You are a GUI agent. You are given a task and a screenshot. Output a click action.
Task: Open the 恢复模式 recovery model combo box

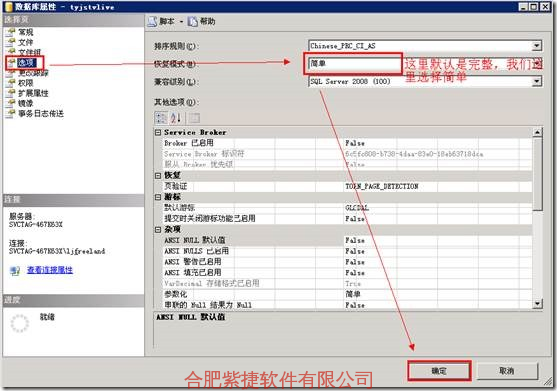(x=425, y=64)
